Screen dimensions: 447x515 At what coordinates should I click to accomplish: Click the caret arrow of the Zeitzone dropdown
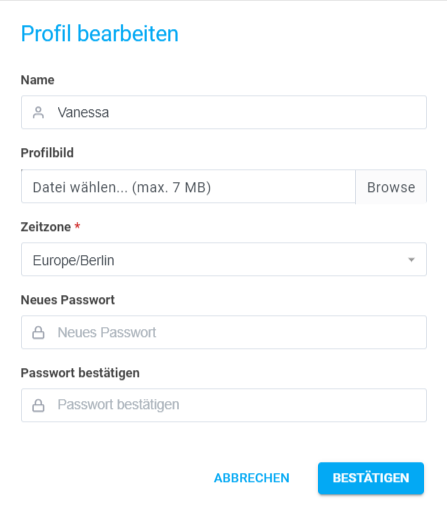tap(411, 260)
